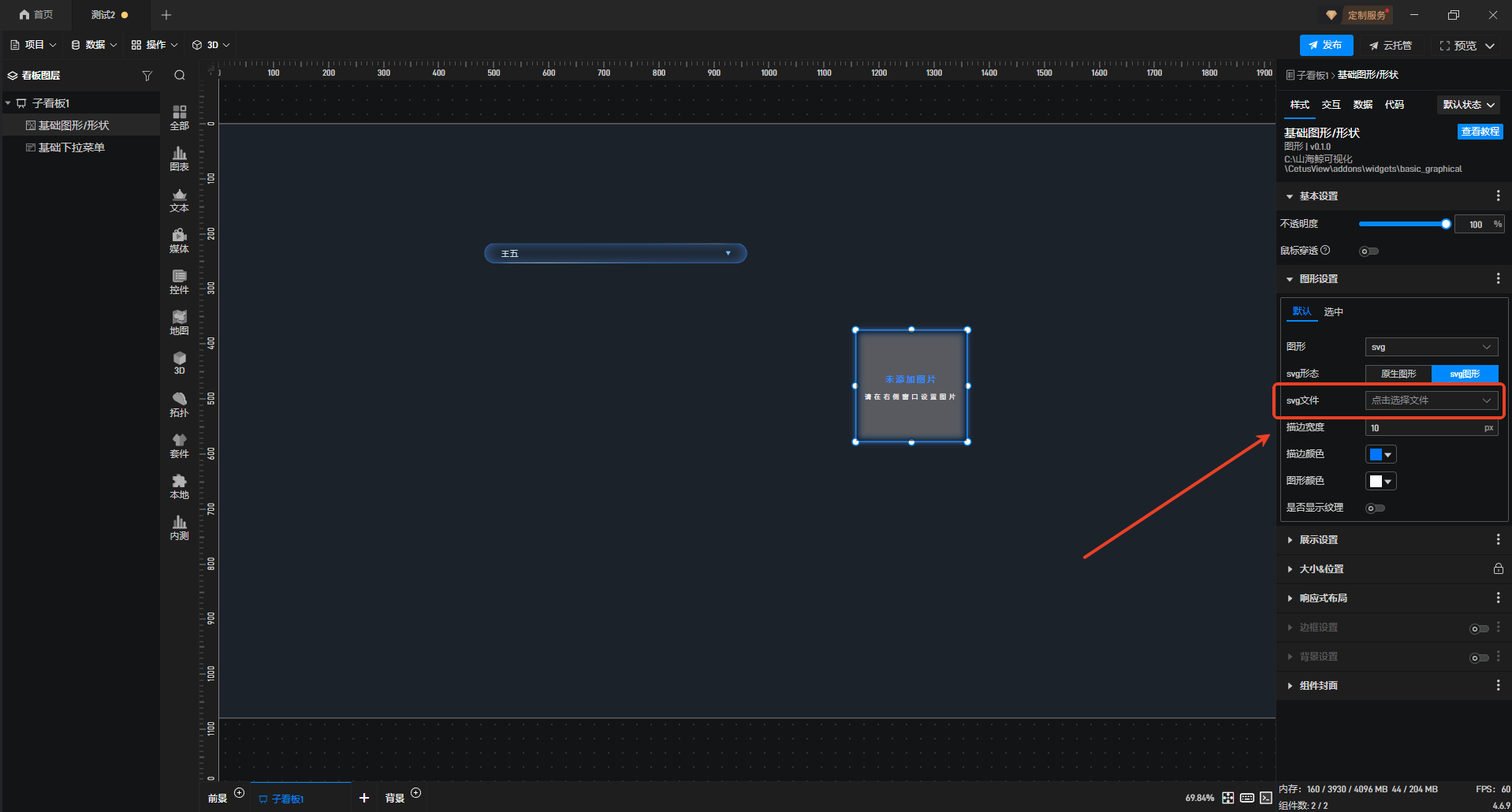Select the 媒体 (media) widget icon
This screenshot has width=1512, height=812.
tap(179, 240)
